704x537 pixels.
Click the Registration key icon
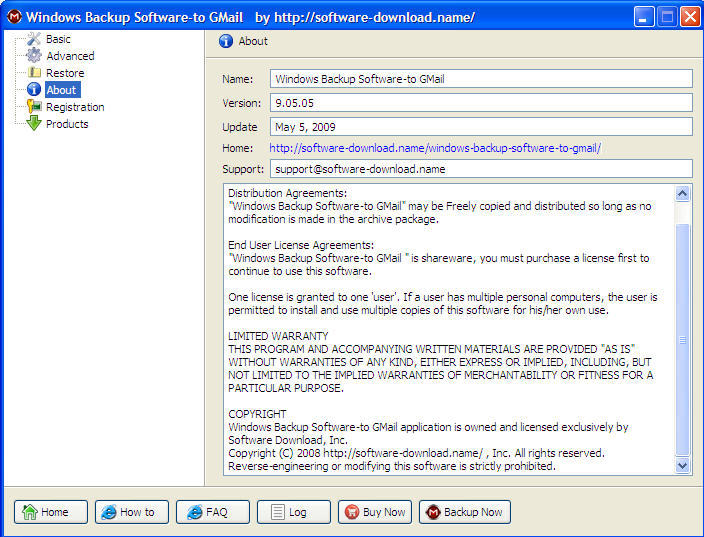(x=34, y=106)
